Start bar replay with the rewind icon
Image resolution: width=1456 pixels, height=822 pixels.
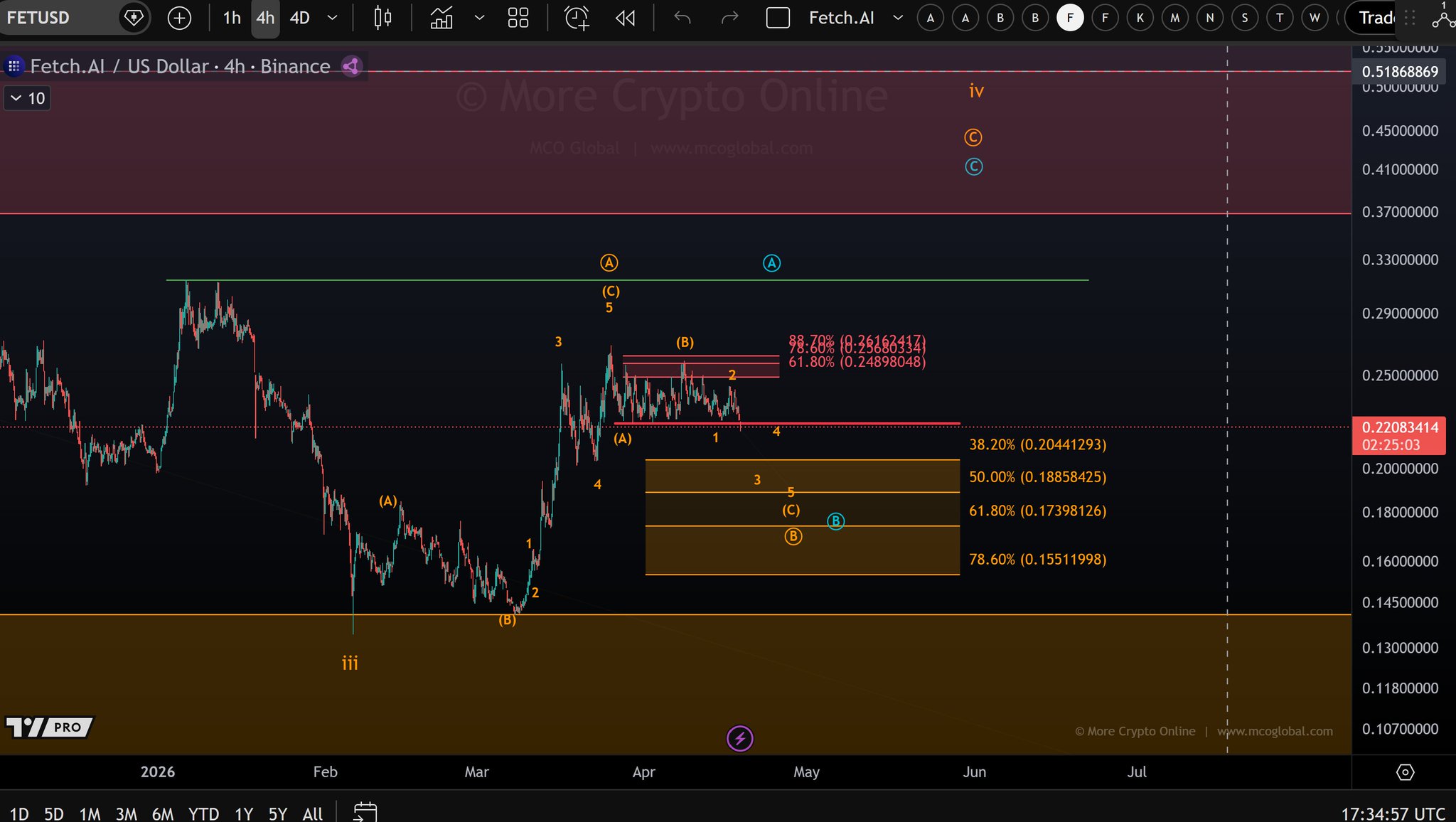625,18
